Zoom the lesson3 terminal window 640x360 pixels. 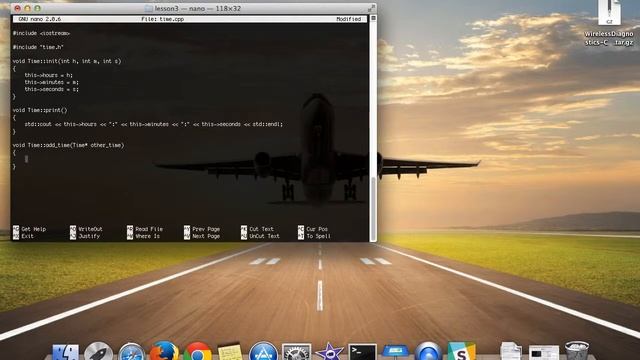(x=38, y=8)
